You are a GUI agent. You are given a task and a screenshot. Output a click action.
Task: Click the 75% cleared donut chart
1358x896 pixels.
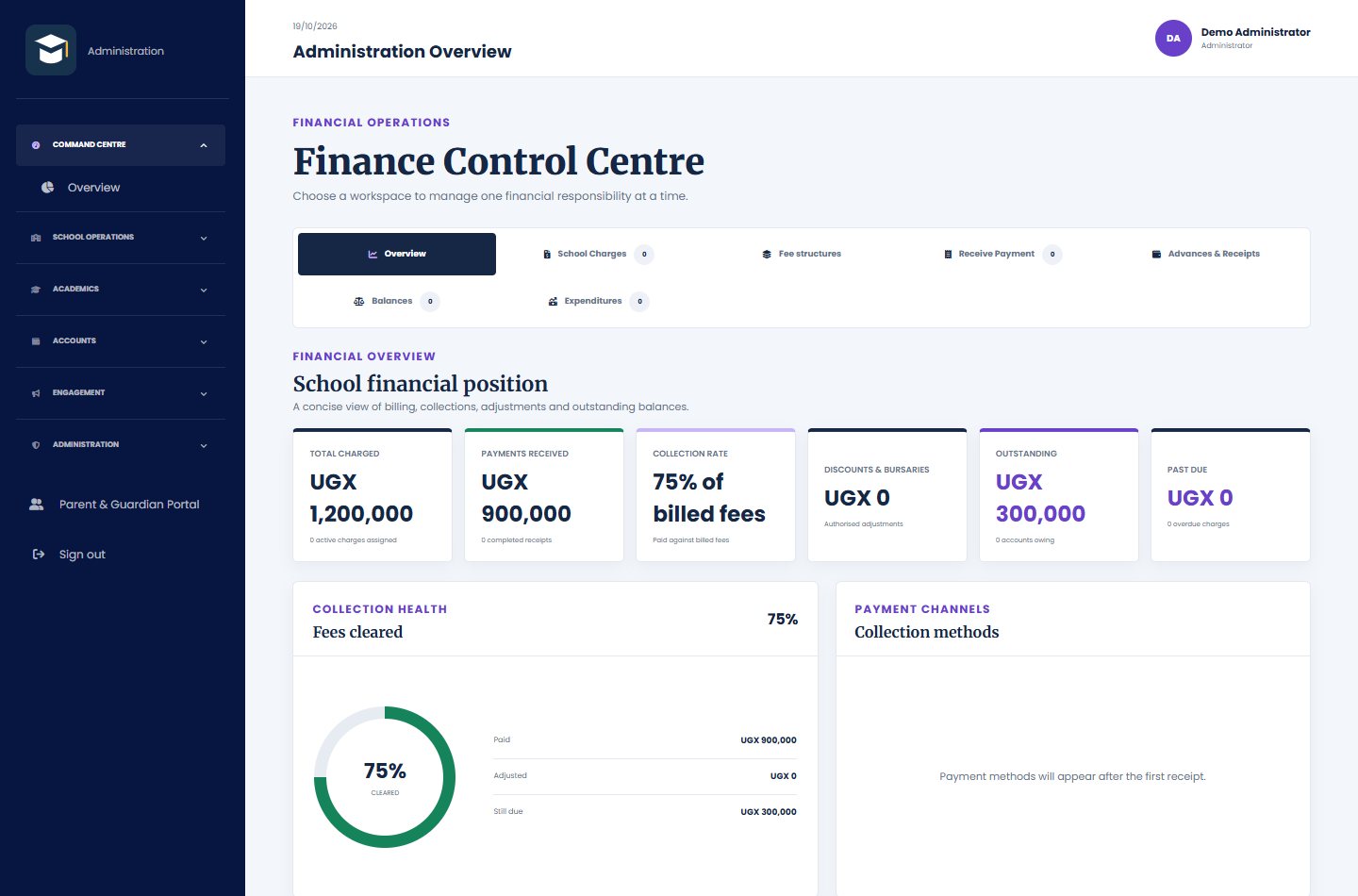click(x=385, y=777)
